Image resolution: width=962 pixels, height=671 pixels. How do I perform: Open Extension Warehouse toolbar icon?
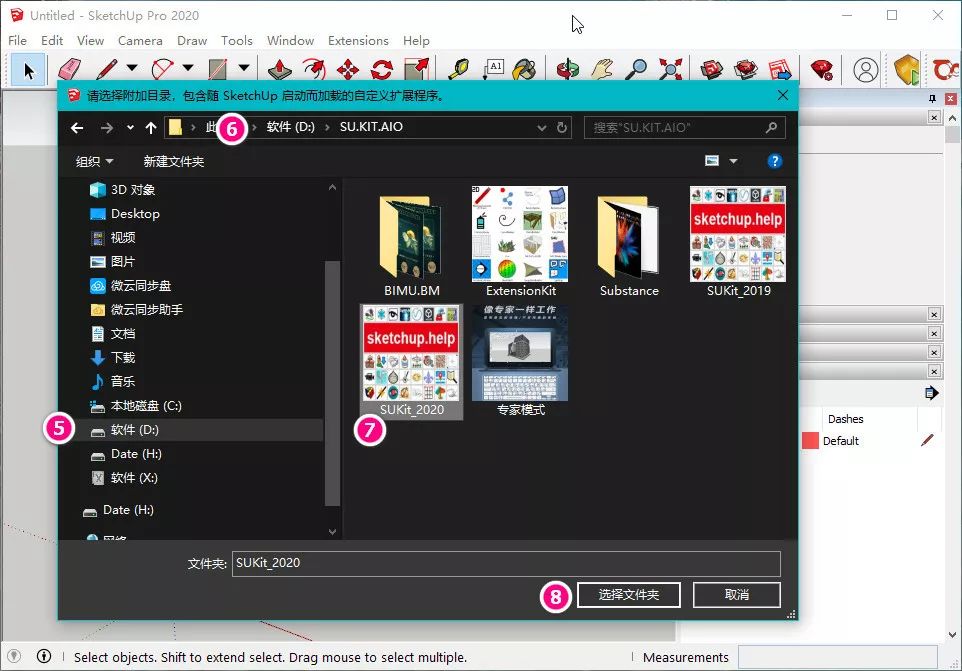(x=746, y=69)
